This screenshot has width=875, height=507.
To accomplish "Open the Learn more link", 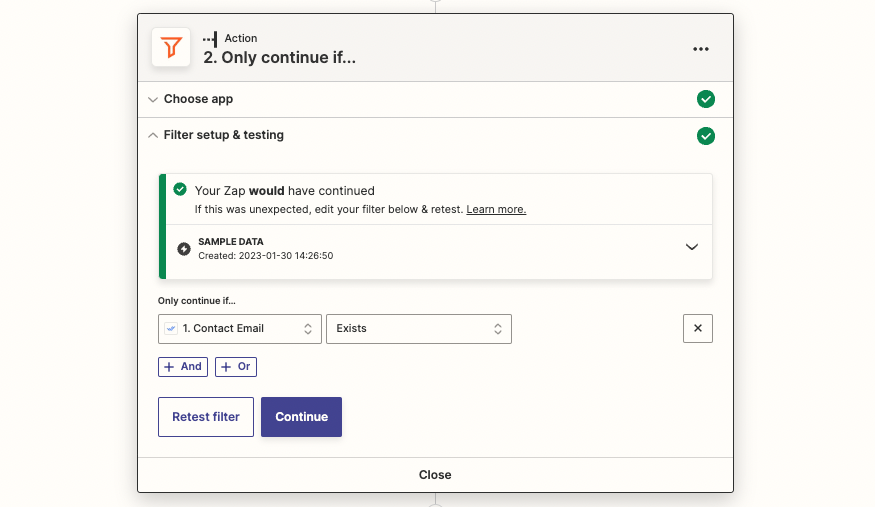I will (x=496, y=210).
